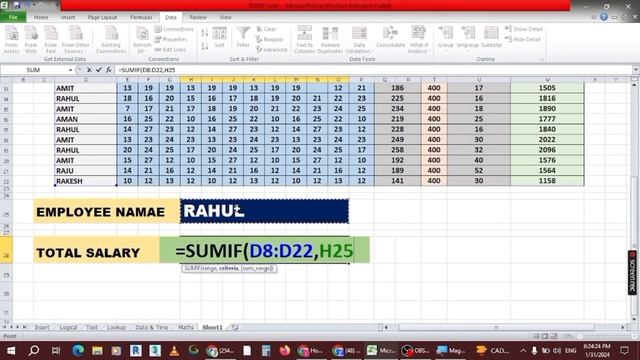Insert a new worksheet tab
The width and height of the screenshot is (640, 360).
(x=234, y=327)
